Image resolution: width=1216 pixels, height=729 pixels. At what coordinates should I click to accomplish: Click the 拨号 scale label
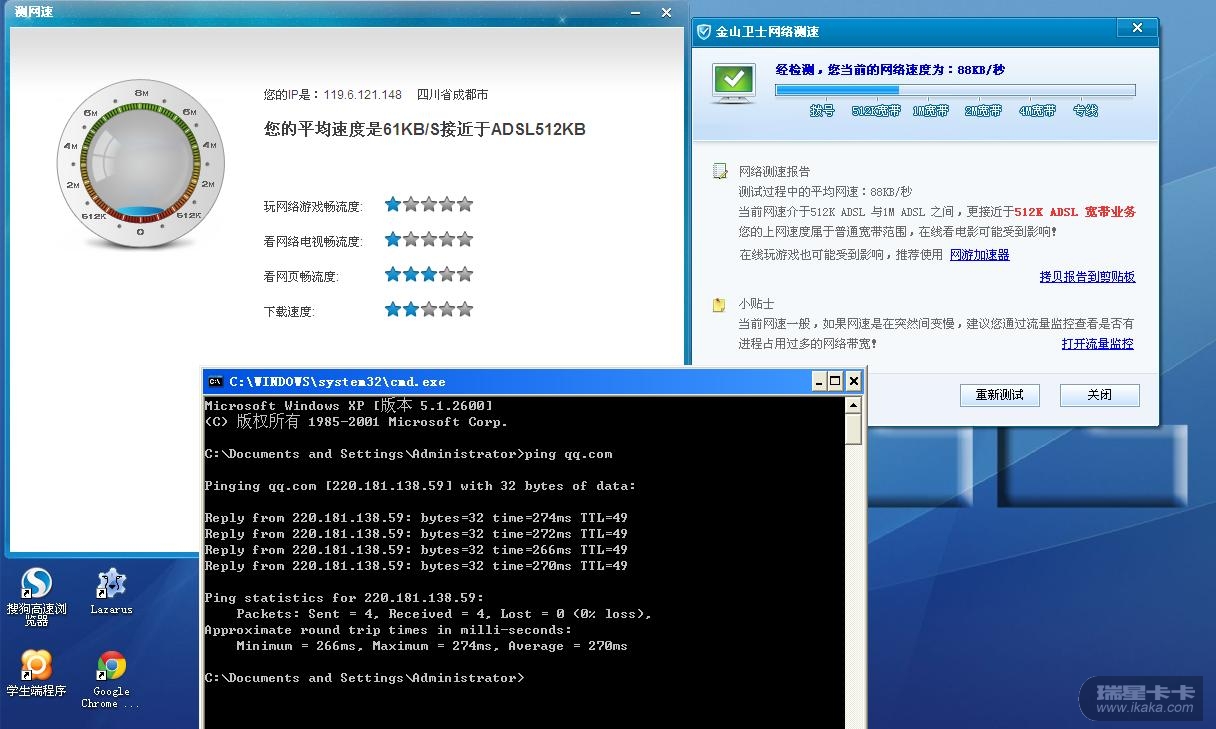click(822, 111)
